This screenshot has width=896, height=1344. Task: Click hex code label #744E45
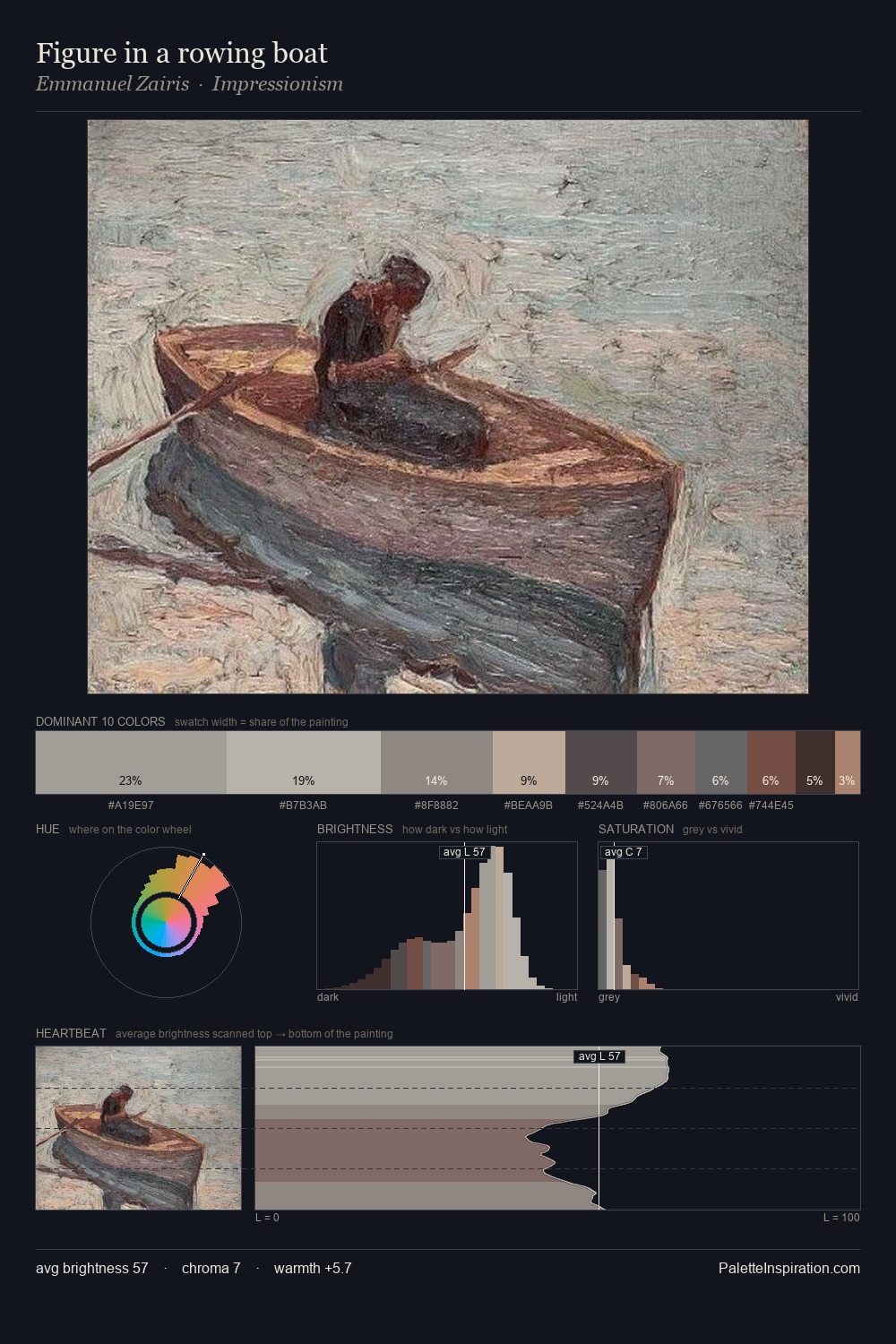(771, 805)
